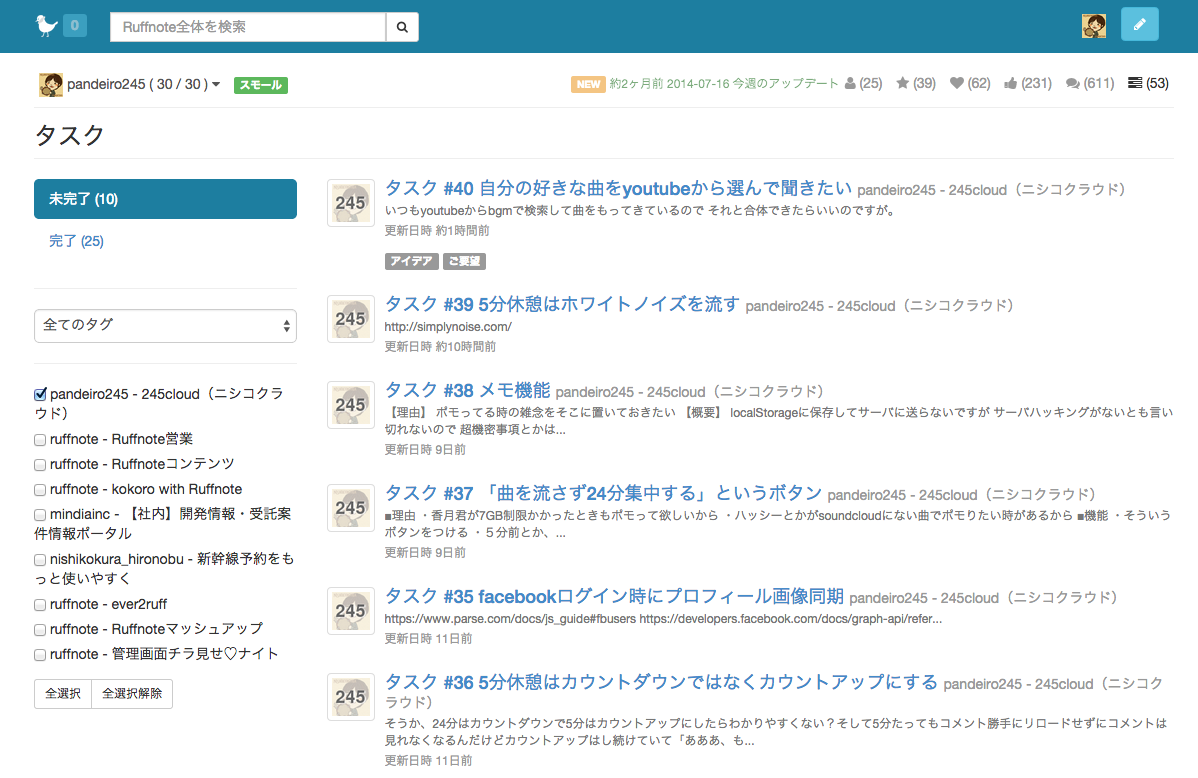The image size is (1198, 778).
Task: Open the user avatar in top header
Action: (x=1093, y=26)
